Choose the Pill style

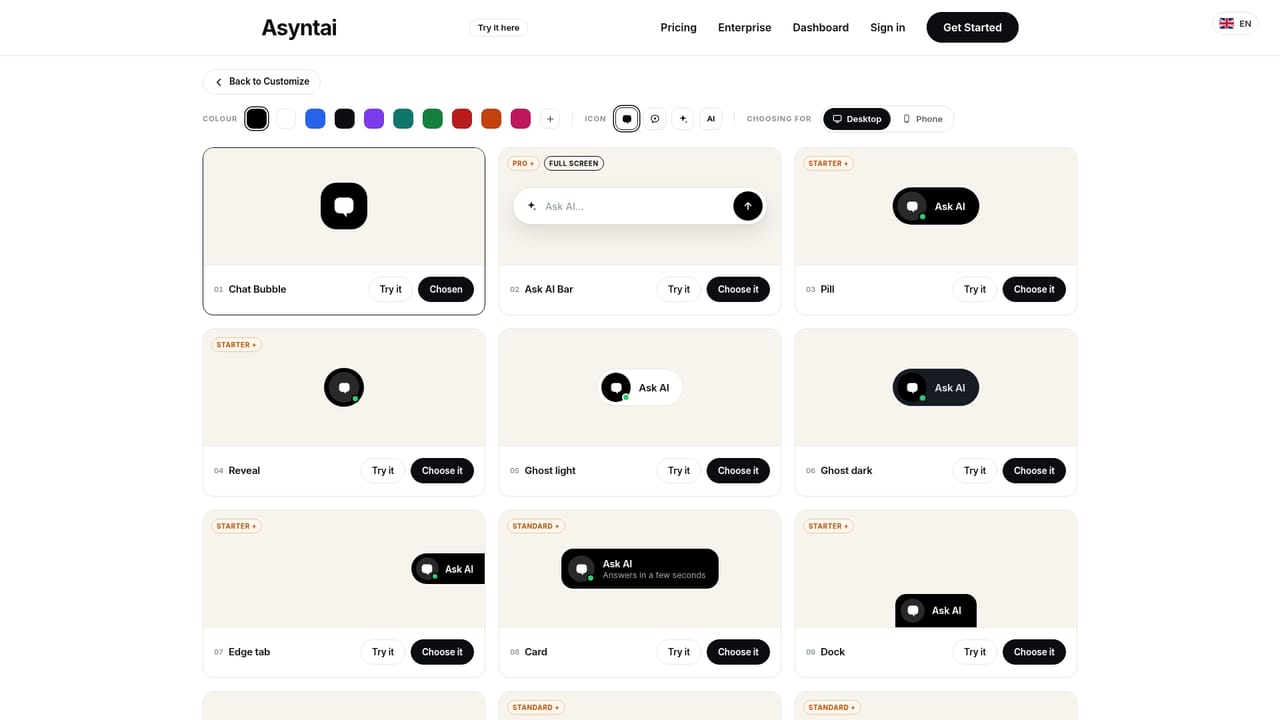(1034, 289)
